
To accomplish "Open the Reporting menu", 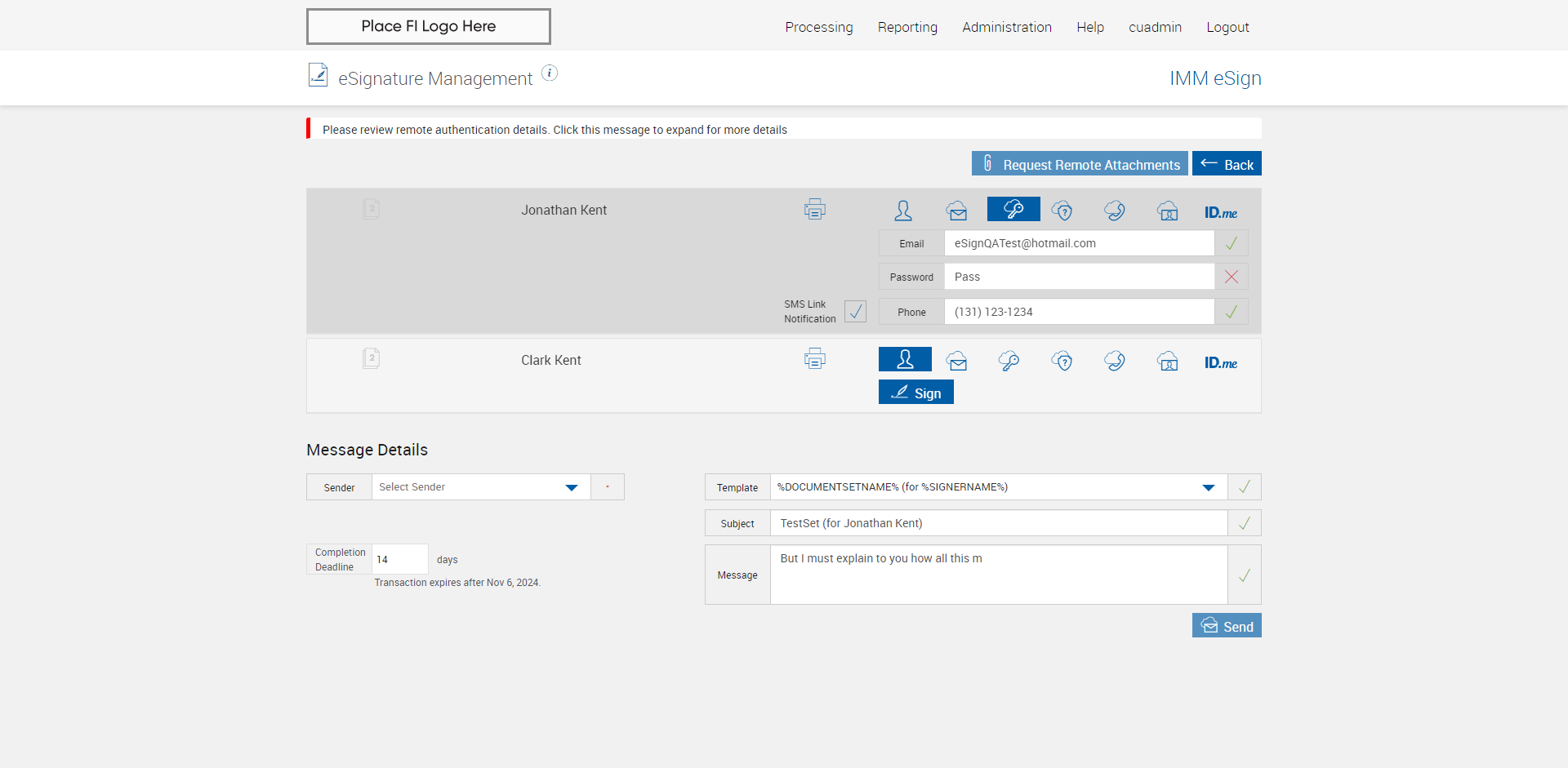I will pyautogui.click(x=907, y=27).
